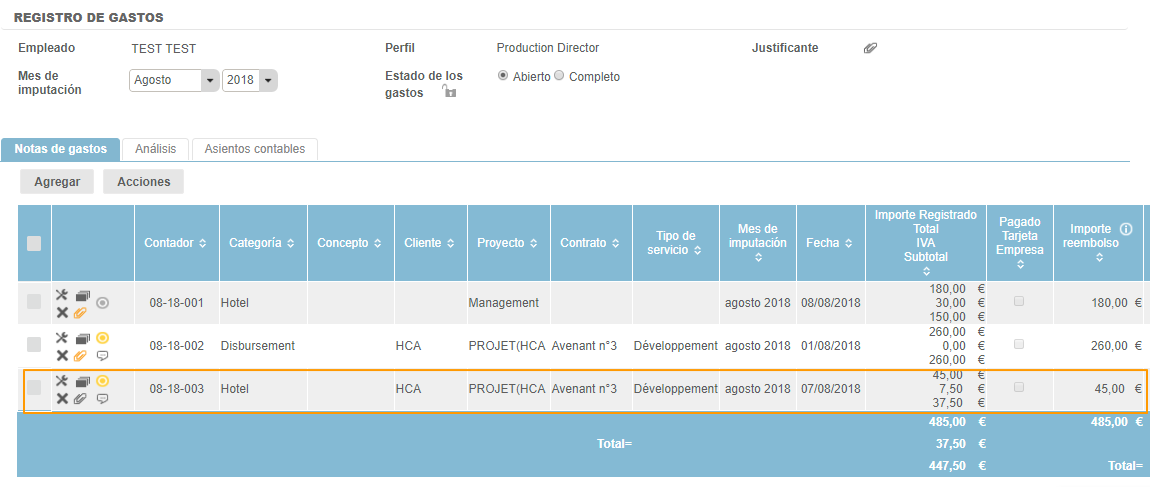Sort the table by Categoría column

pos(263,243)
